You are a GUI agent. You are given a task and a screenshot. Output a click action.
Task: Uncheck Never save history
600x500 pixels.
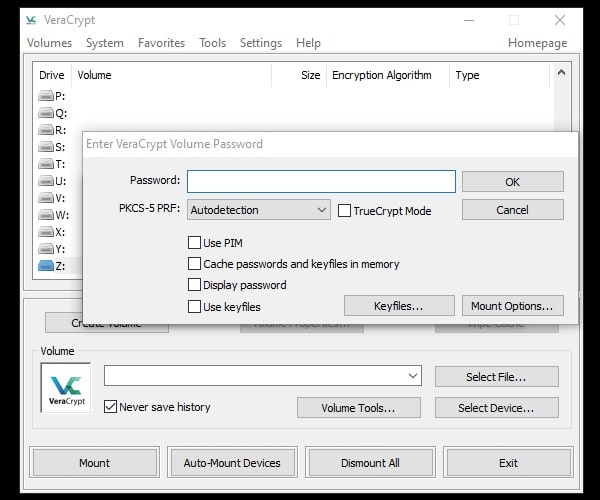point(110,407)
